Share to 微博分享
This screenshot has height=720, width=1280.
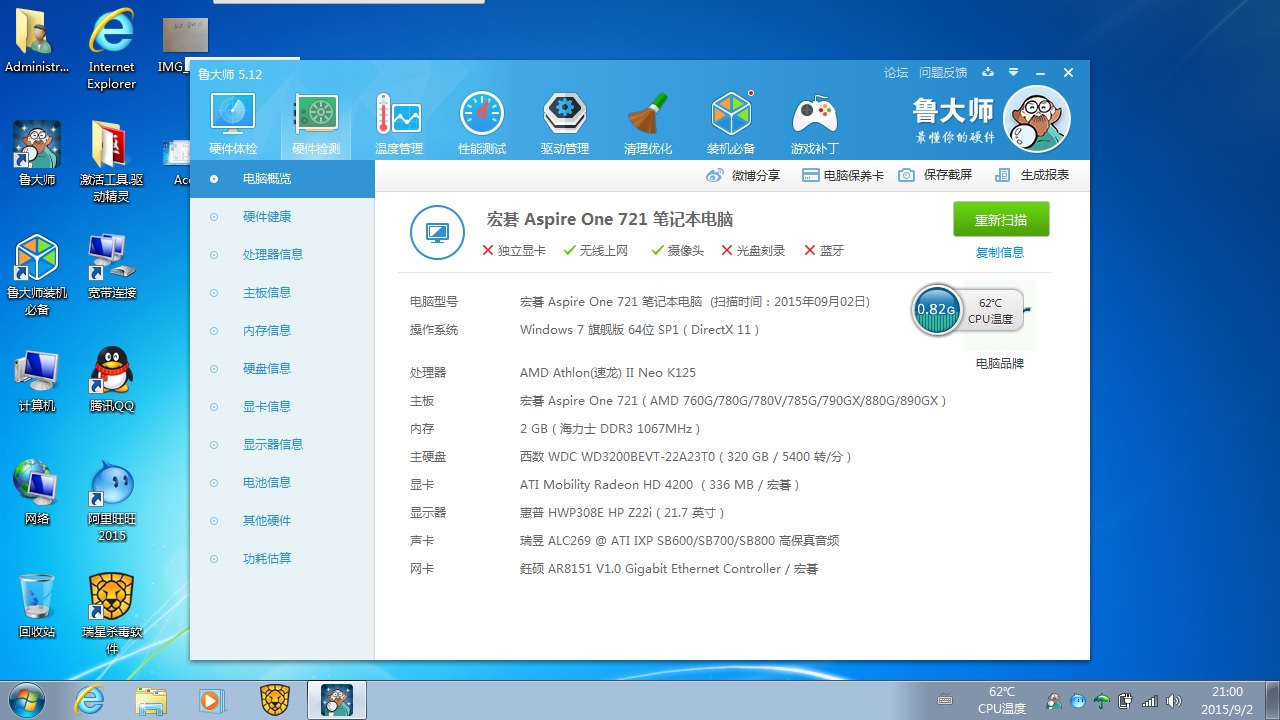point(743,175)
